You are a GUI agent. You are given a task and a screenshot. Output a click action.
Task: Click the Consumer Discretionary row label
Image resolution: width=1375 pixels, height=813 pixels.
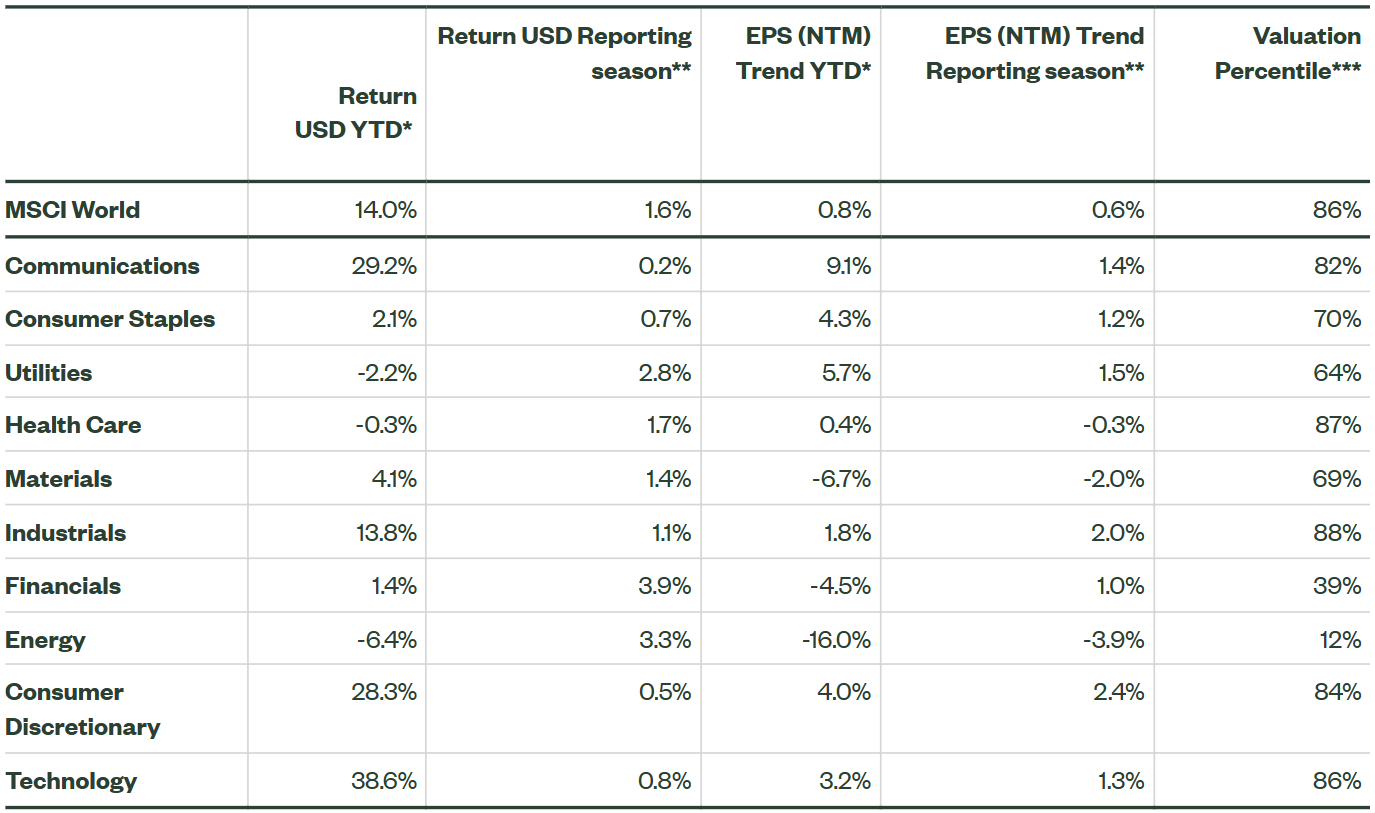tap(83, 709)
